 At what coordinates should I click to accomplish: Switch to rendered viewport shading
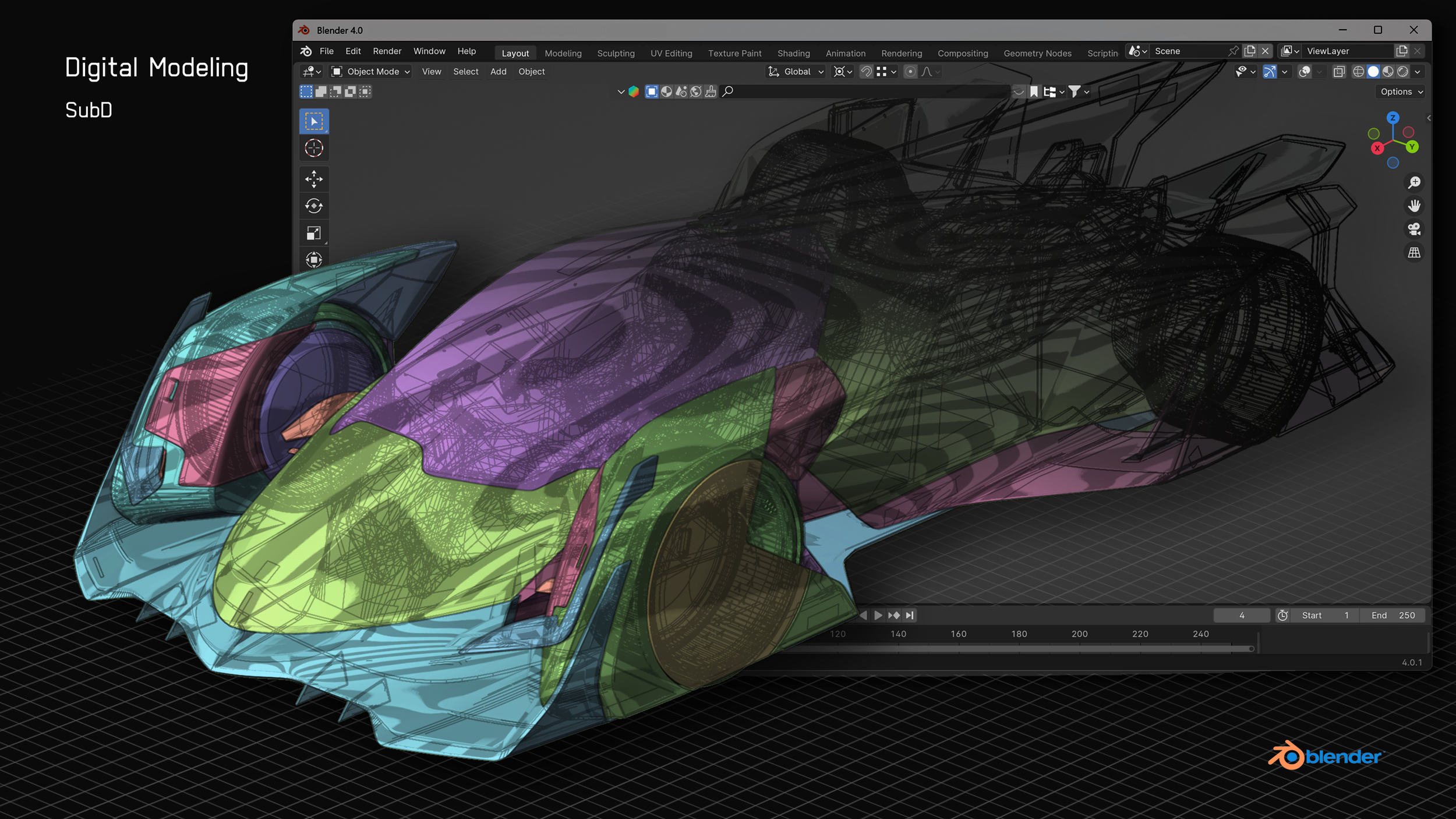[x=1403, y=72]
